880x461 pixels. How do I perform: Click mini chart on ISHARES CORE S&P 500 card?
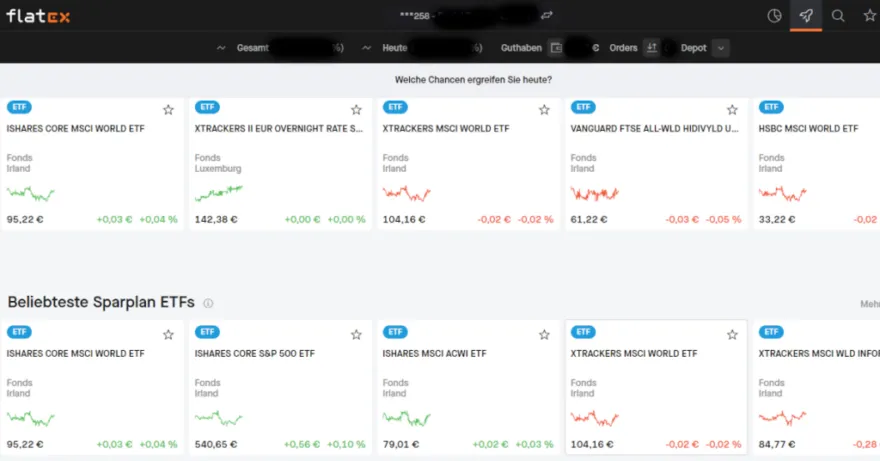tap(218, 418)
